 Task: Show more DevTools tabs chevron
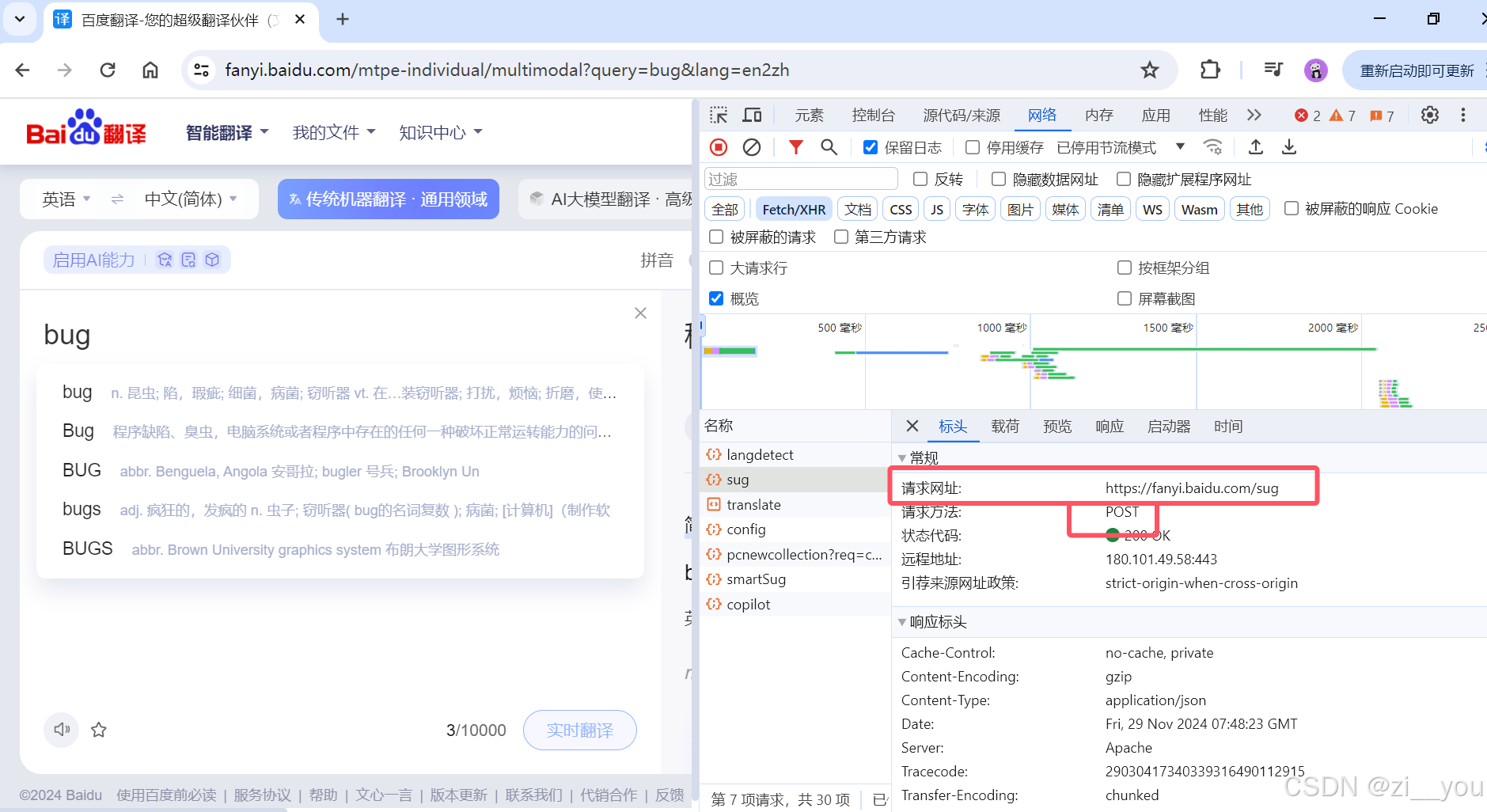click(1254, 116)
